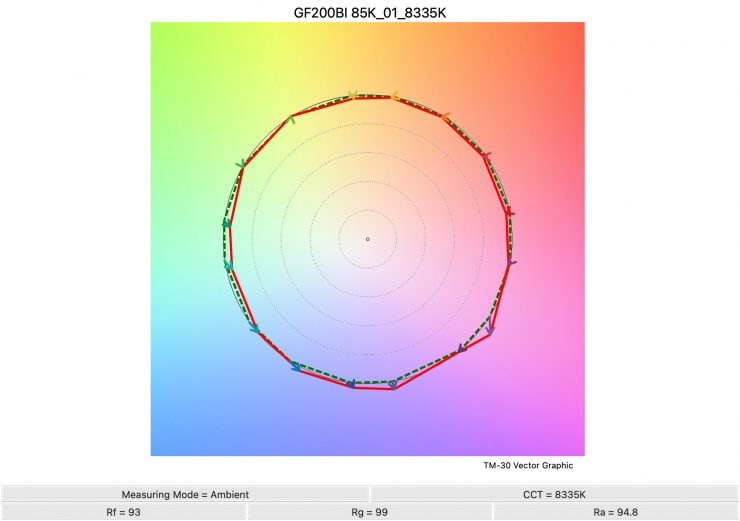Pick the magenta bottom-right corner of chart

pyautogui.click(x=577, y=448)
